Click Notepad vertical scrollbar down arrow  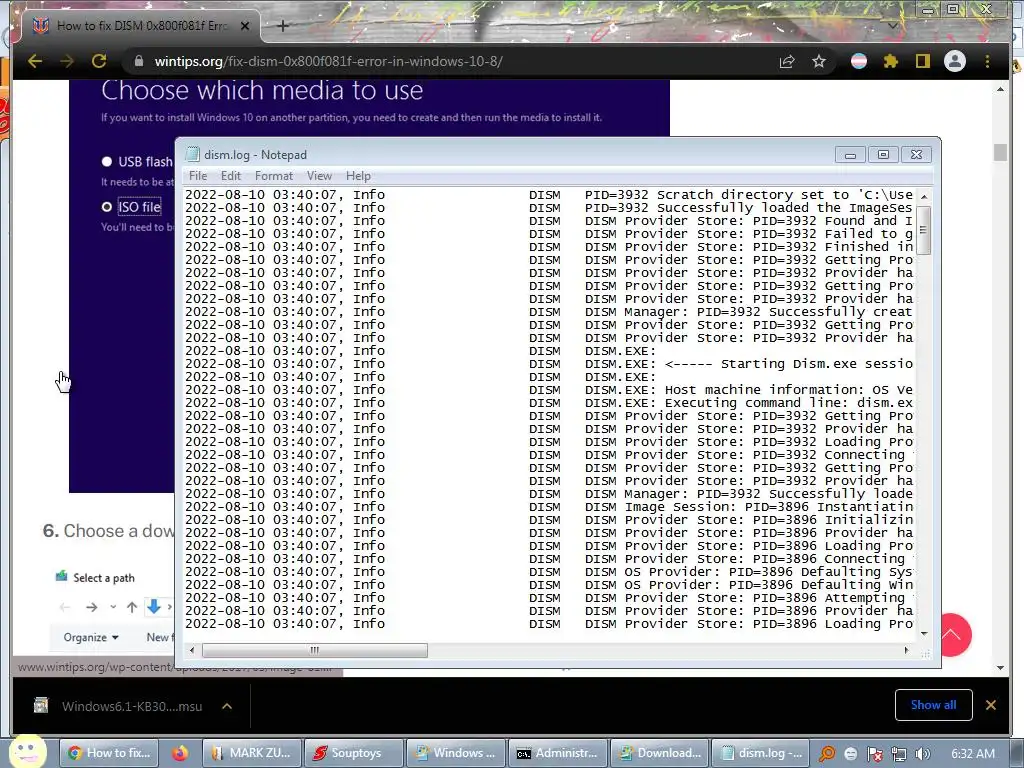click(923, 633)
